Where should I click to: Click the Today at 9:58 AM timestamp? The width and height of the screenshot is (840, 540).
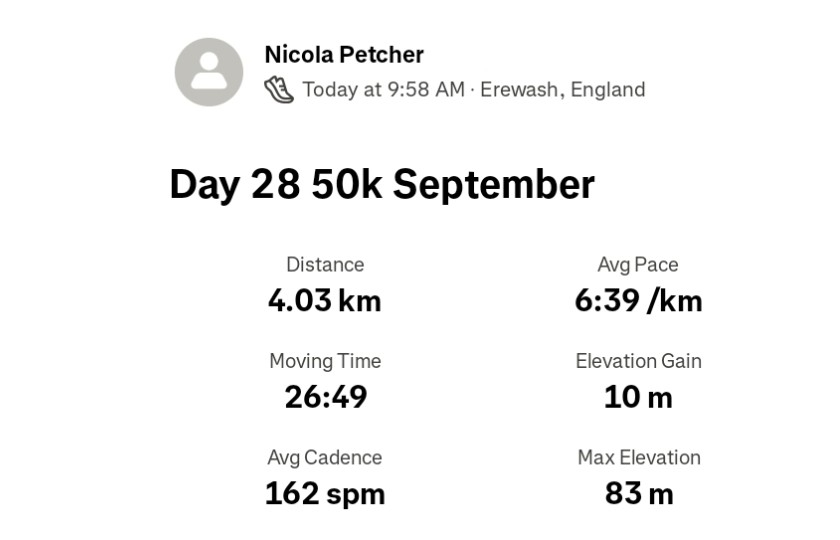[384, 90]
